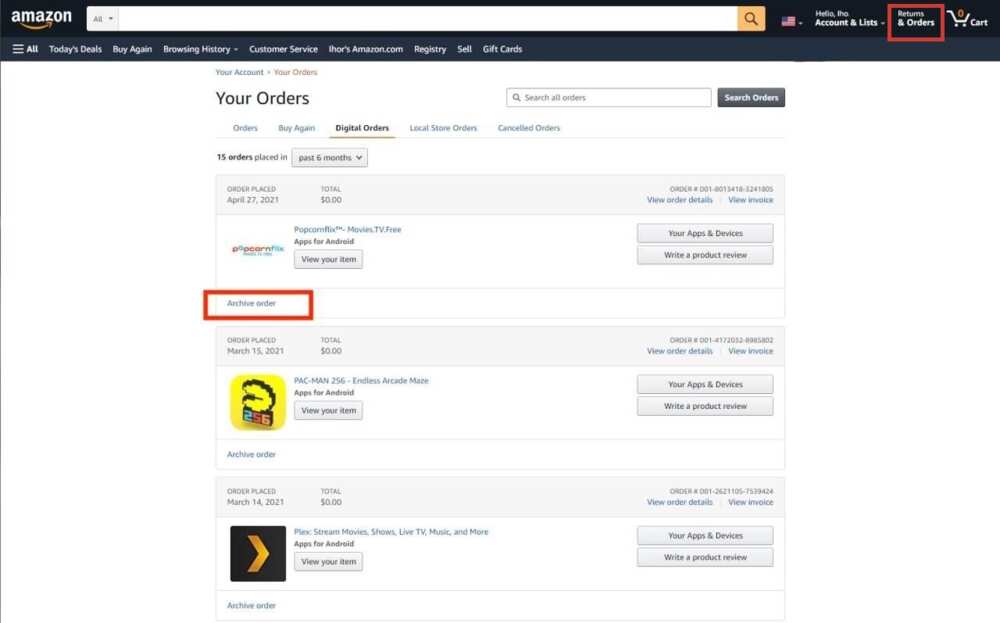
Task: Click Returns & Orders
Action: pyautogui.click(x=916, y=18)
